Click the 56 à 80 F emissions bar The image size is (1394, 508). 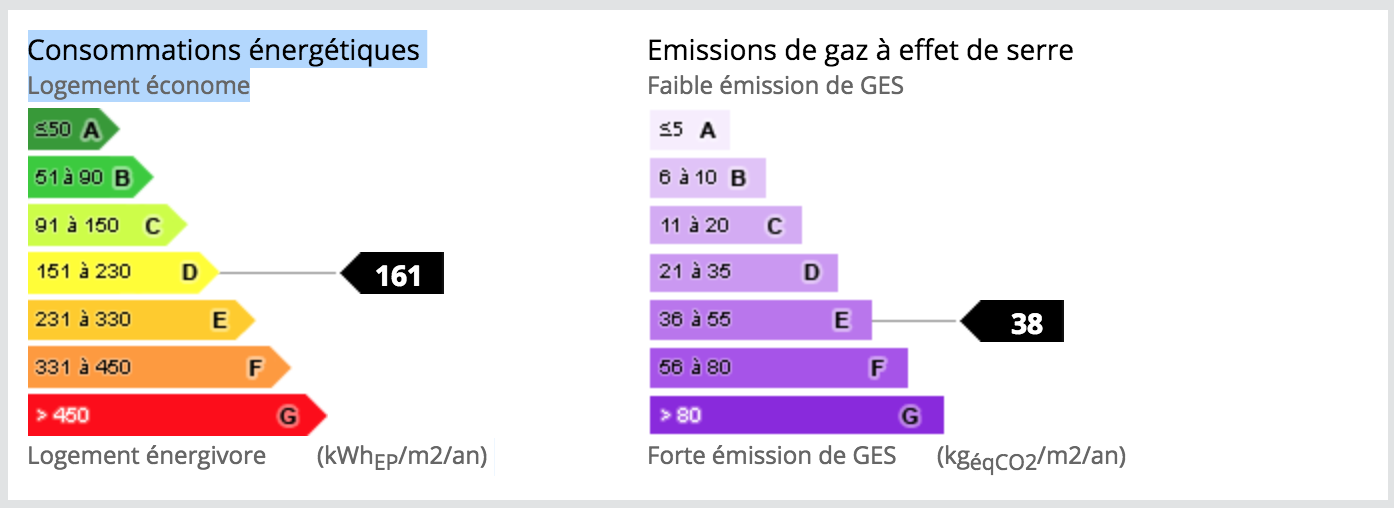pyautogui.click(x=778, y=367)
